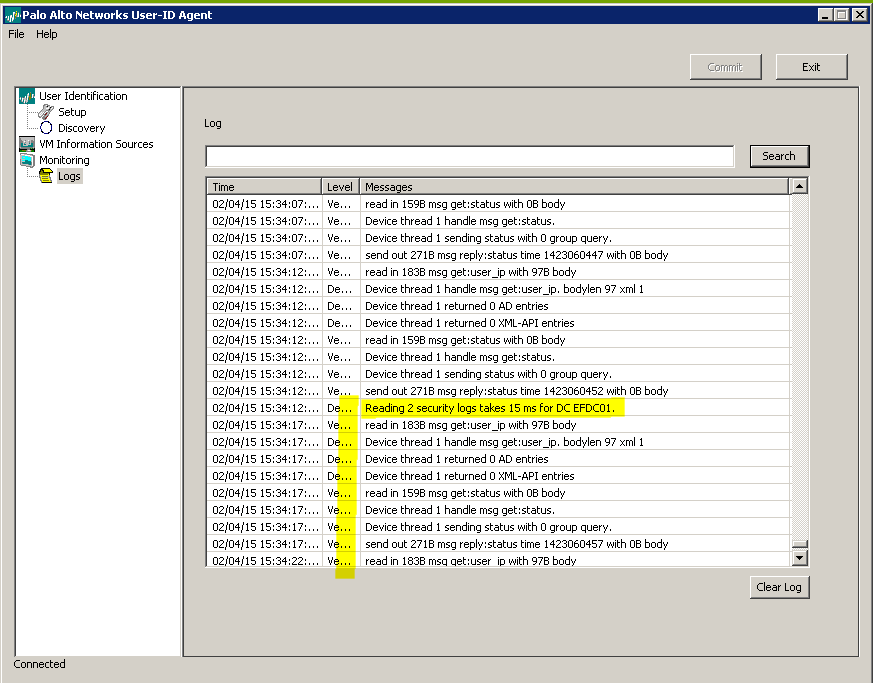873x683 pixels.
Task: Select 'returned 0 AD entries' row at 15:34:12
Action: [x=498, y=306]
